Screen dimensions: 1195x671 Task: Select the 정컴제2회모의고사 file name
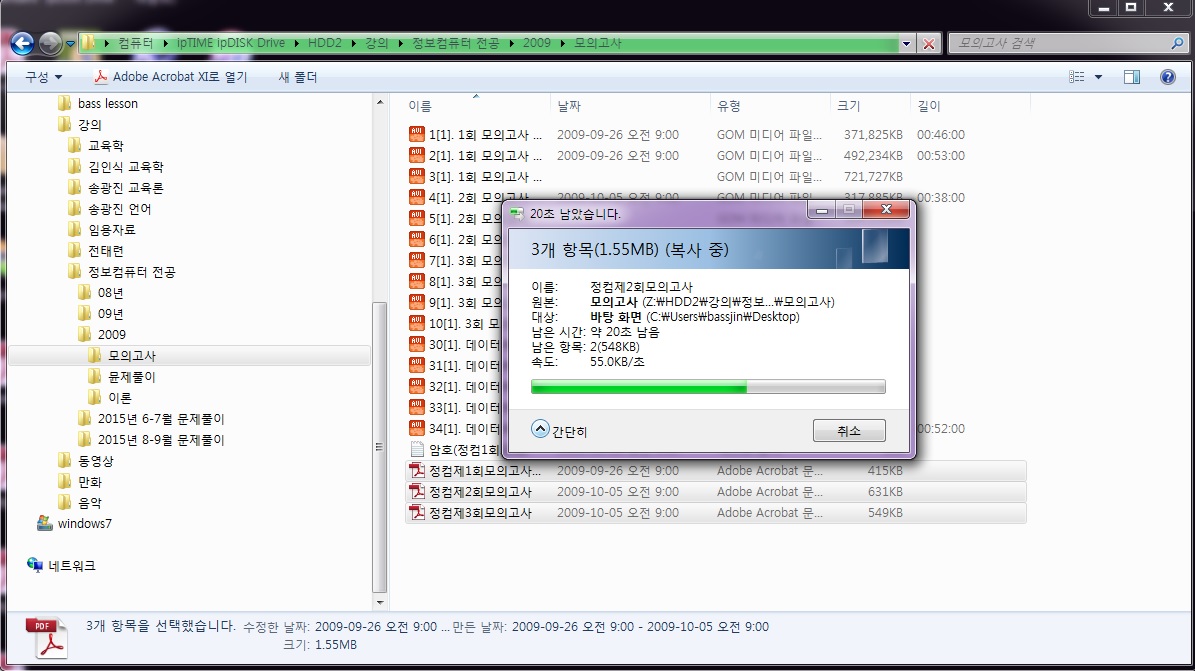(x=480, y=492)
